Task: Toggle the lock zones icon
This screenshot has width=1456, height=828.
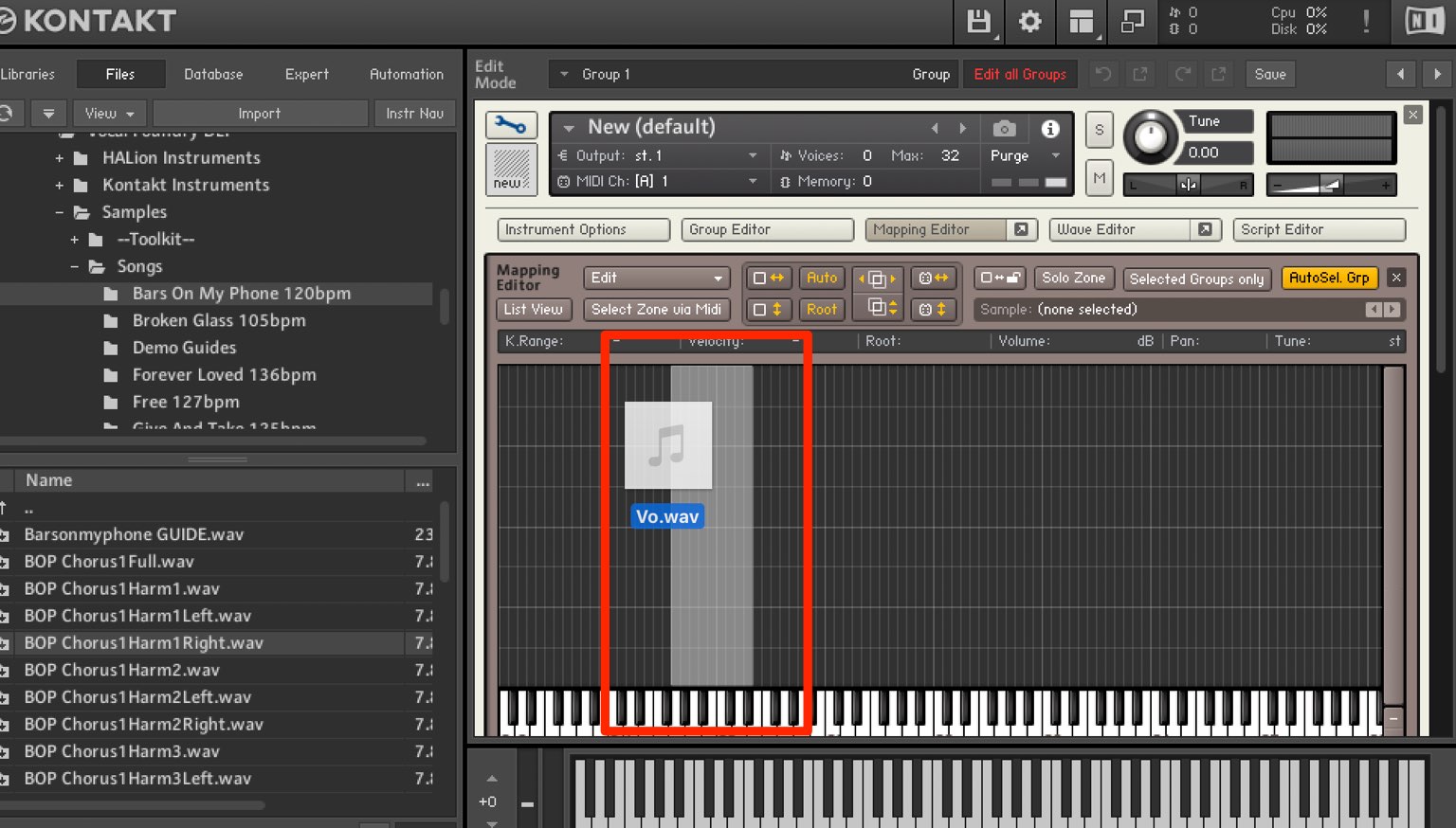Action: [1000, 278]
